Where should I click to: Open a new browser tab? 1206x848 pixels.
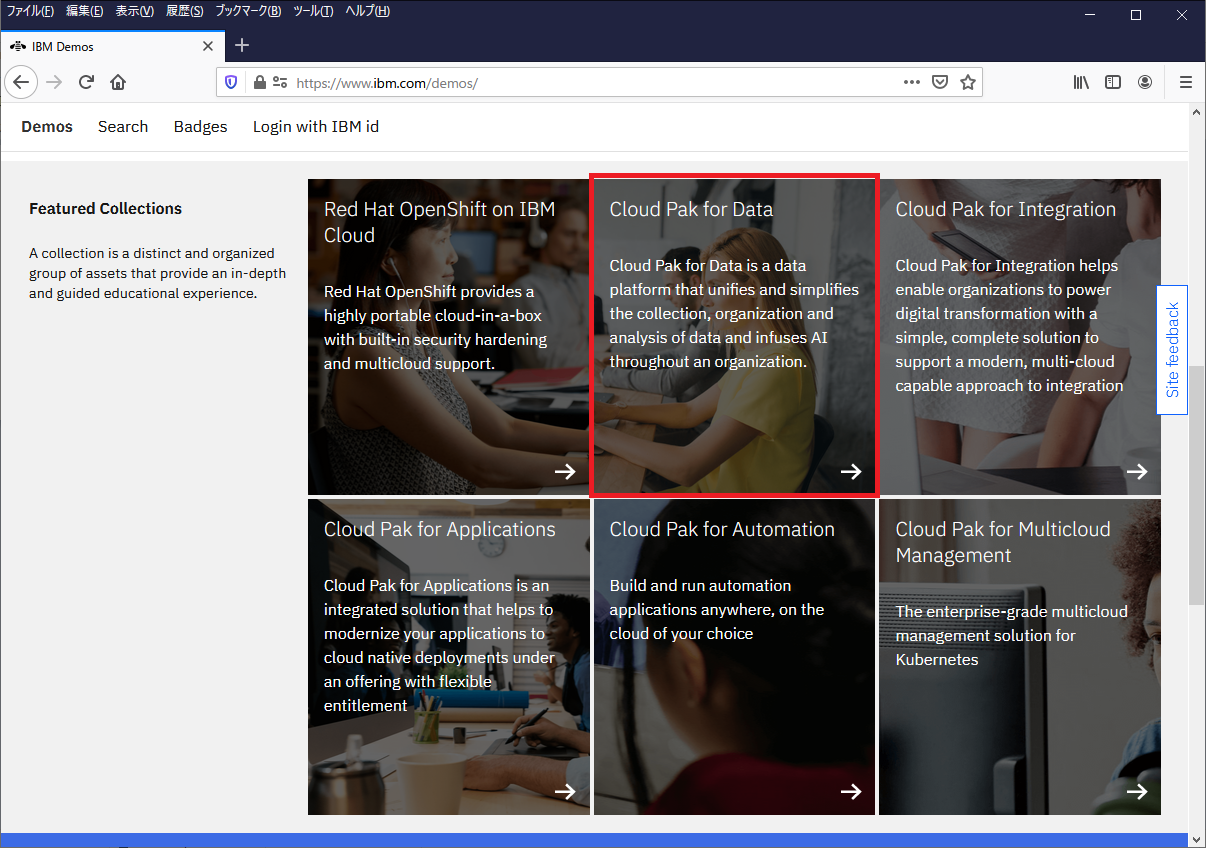[x=242, y=46]
